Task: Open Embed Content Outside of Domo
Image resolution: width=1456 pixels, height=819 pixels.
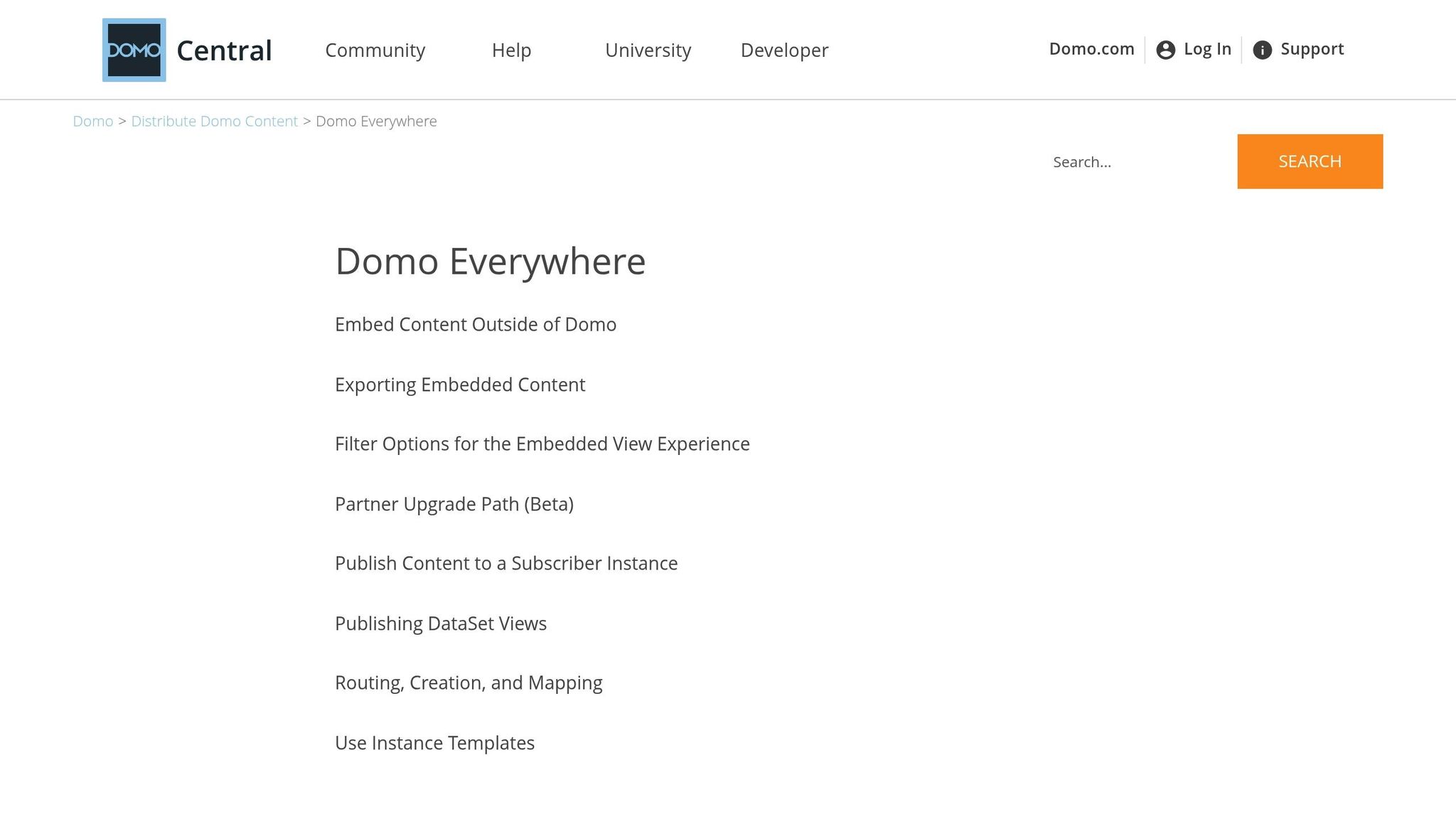Action: pyautogui.click(x=476, y=324)
